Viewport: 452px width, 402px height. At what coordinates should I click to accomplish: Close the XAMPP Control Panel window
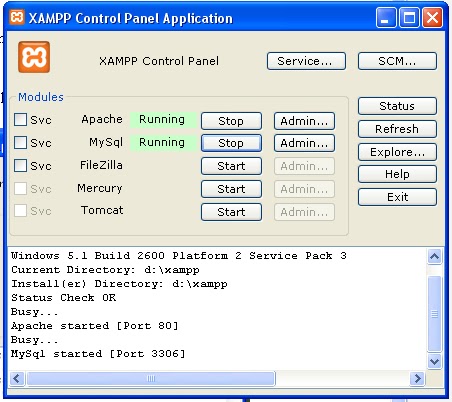(432, 17)
